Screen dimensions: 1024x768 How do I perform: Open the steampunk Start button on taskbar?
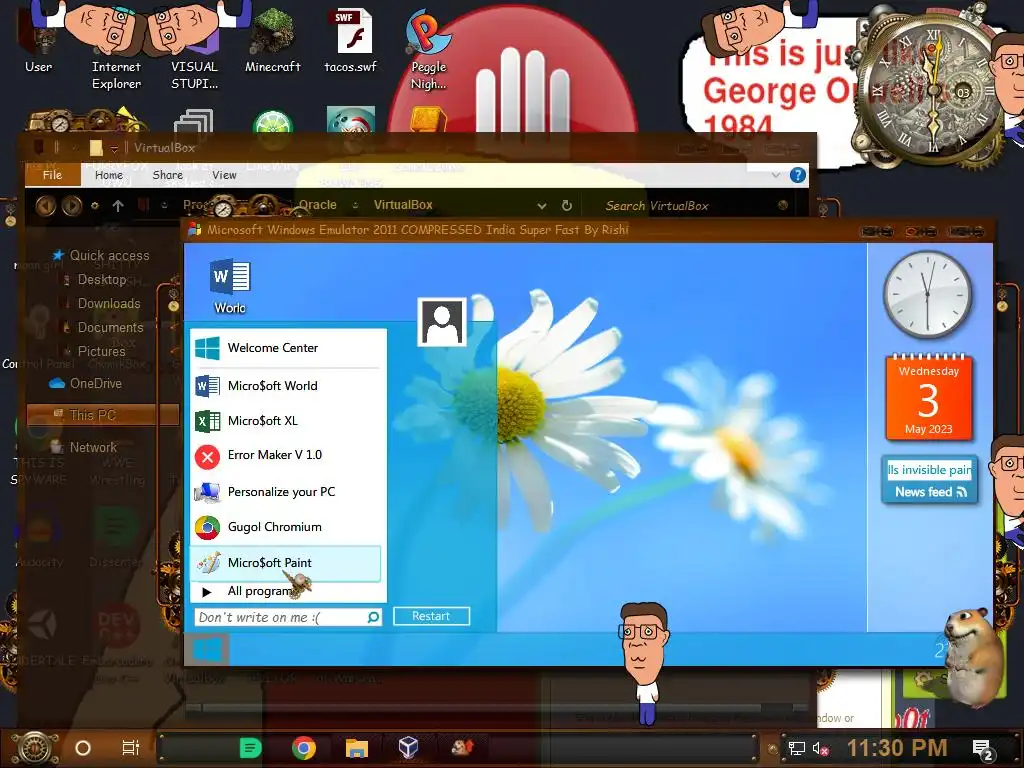point(35,748)
